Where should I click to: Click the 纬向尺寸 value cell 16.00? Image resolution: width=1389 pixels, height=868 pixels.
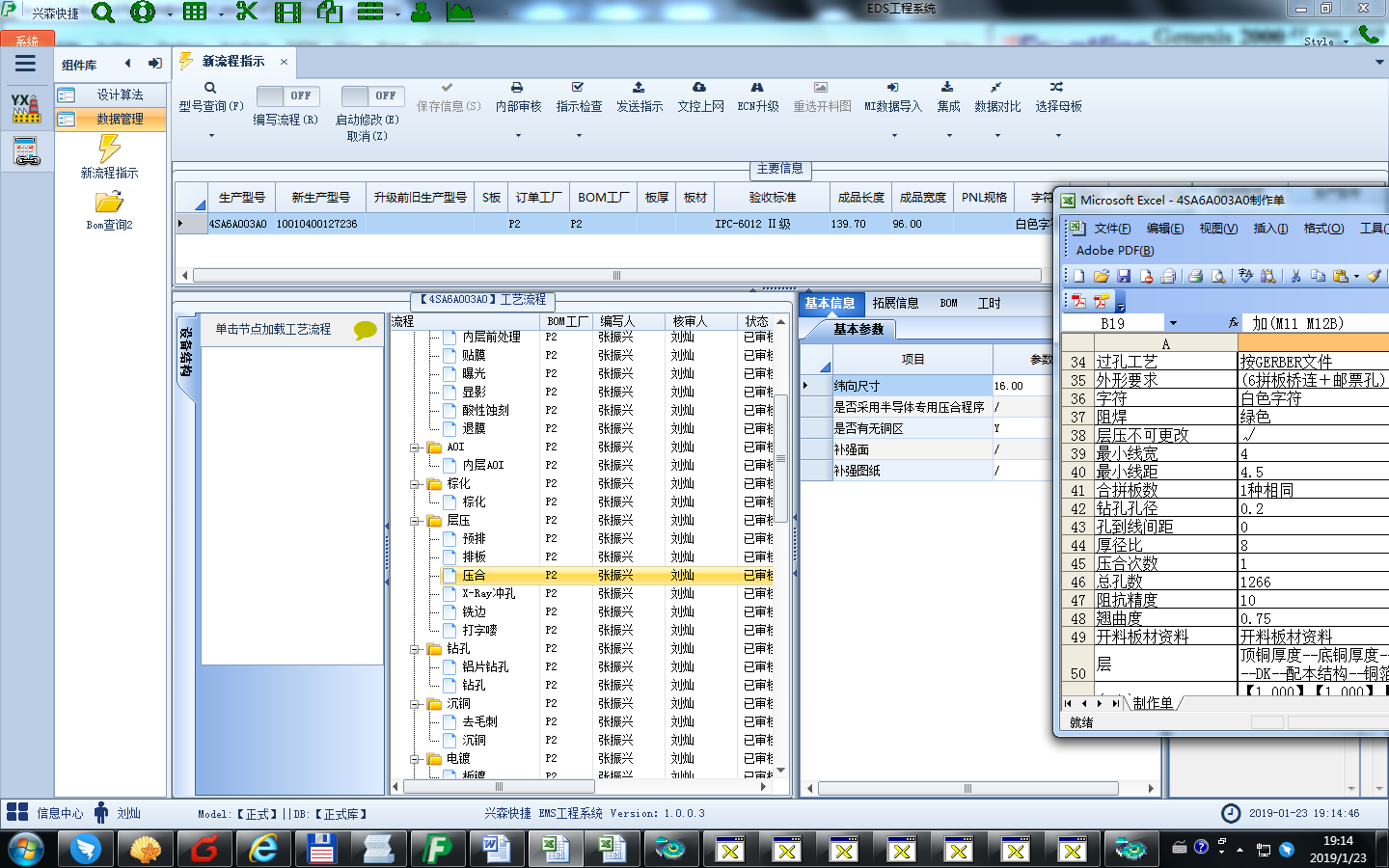1022,386
